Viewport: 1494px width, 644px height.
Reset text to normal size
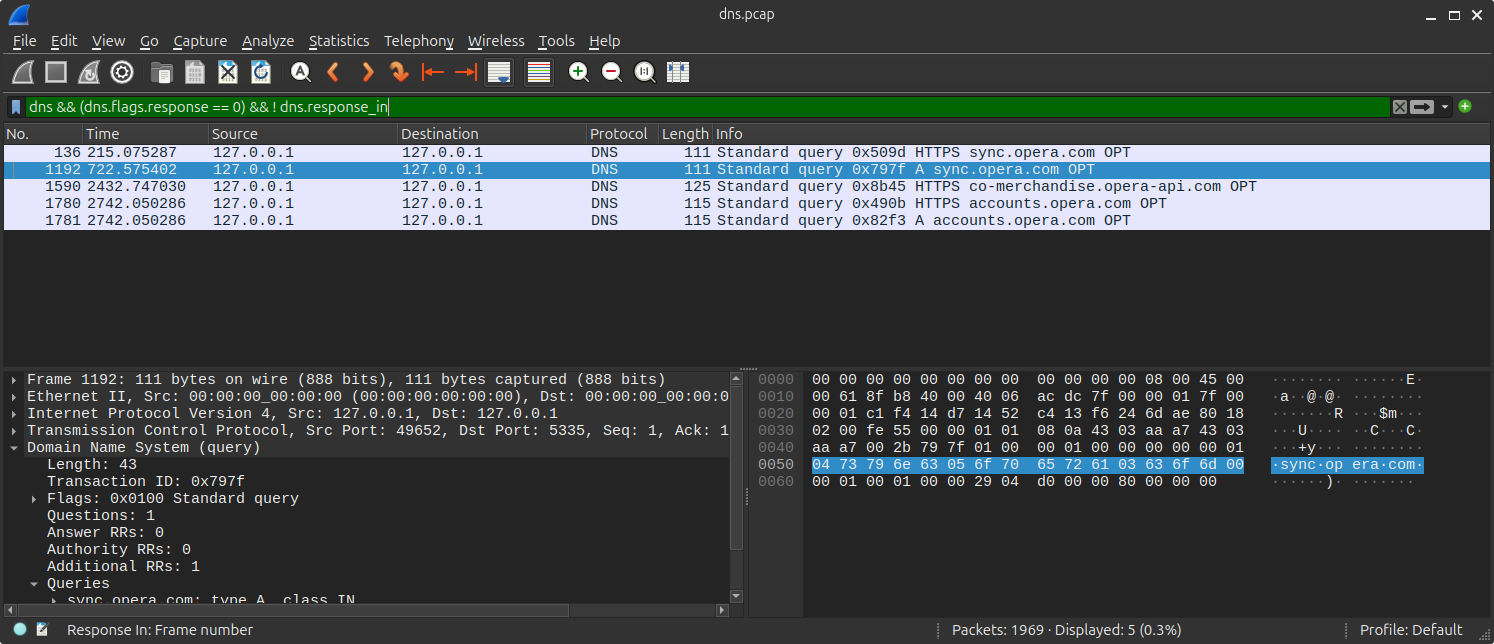pyautogui.click(x=645, y=72)
